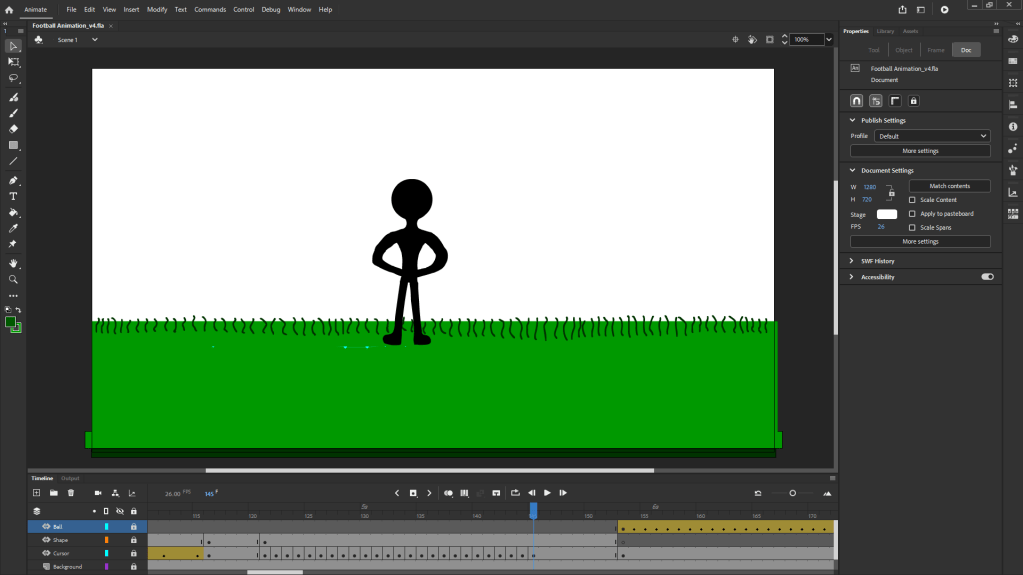Viewport: 1023px width, 575px height.
Task: Click the Match contents button
Action: pos(949,186)
